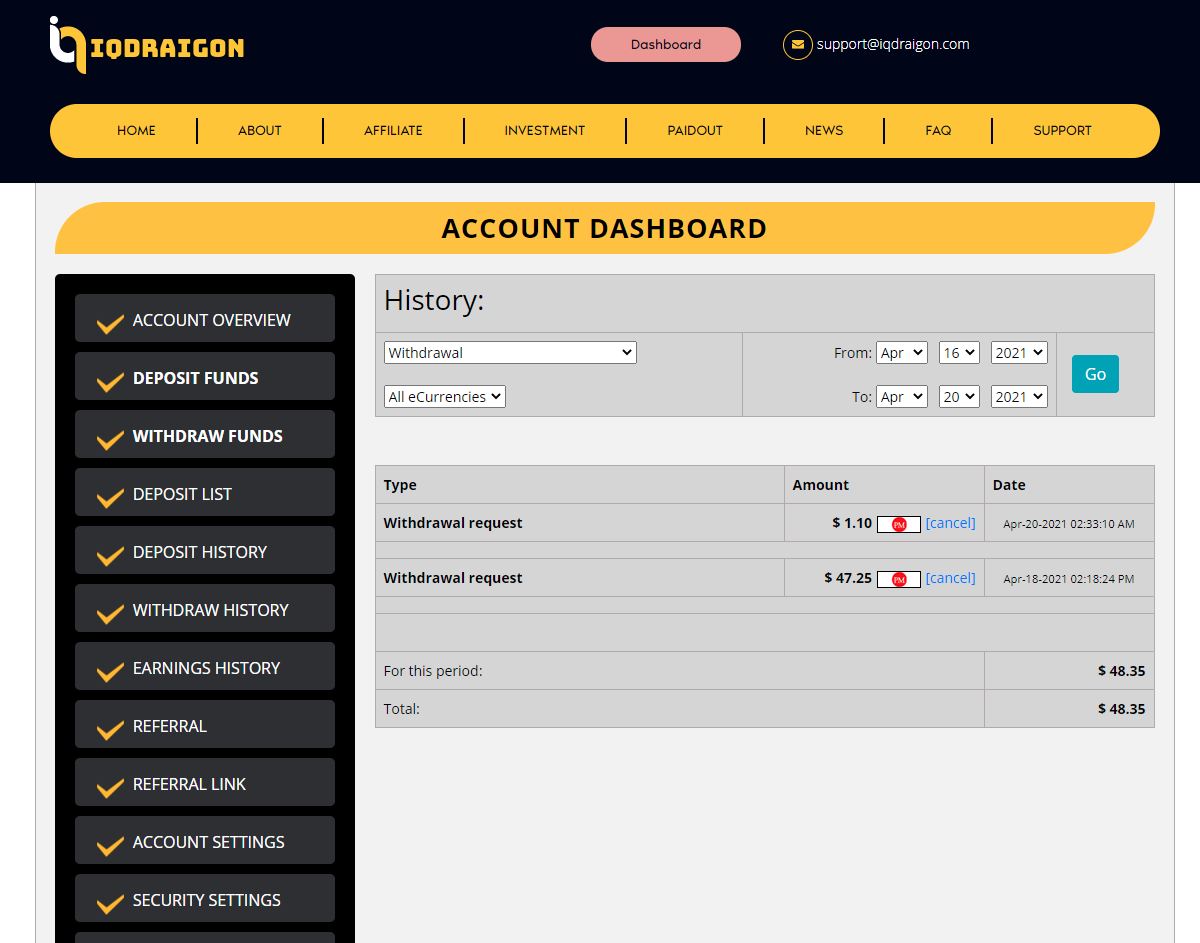Click checkmark icon beside Account Overview
The height and width of the screenshot is (943, 1200).
coord(110,324)
